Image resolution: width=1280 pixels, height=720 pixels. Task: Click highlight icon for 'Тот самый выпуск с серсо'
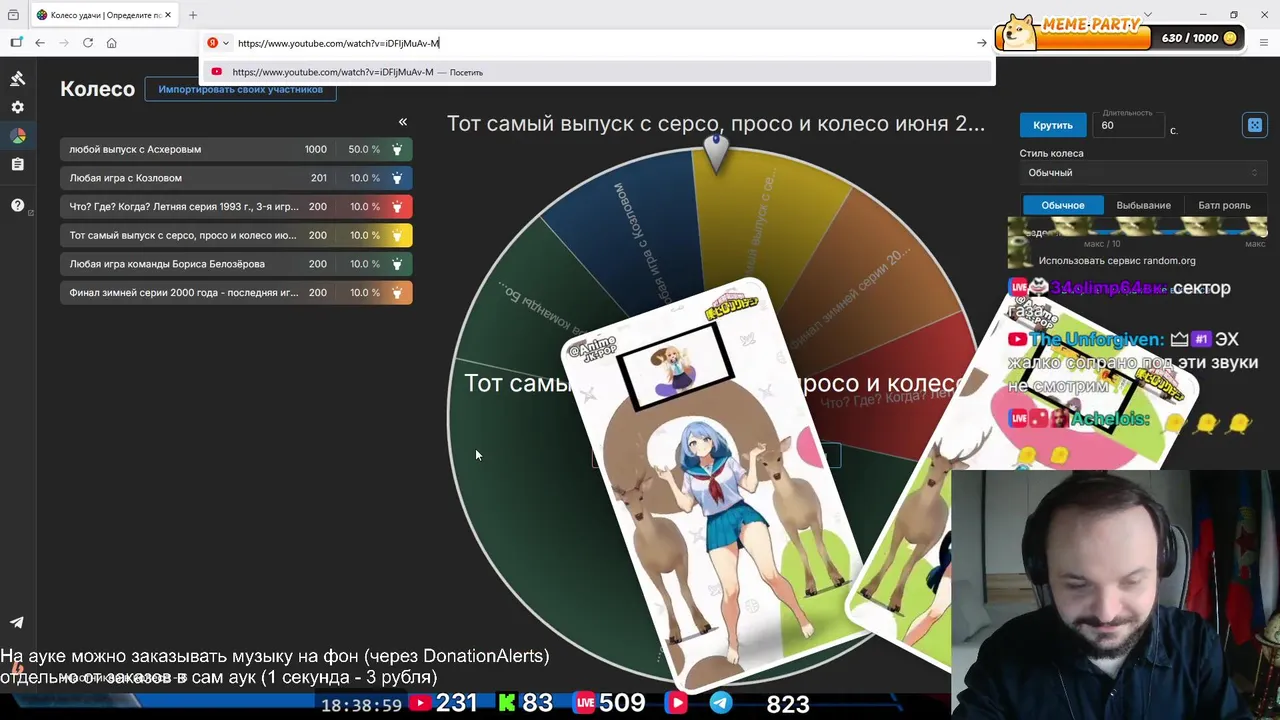point(397,236)
